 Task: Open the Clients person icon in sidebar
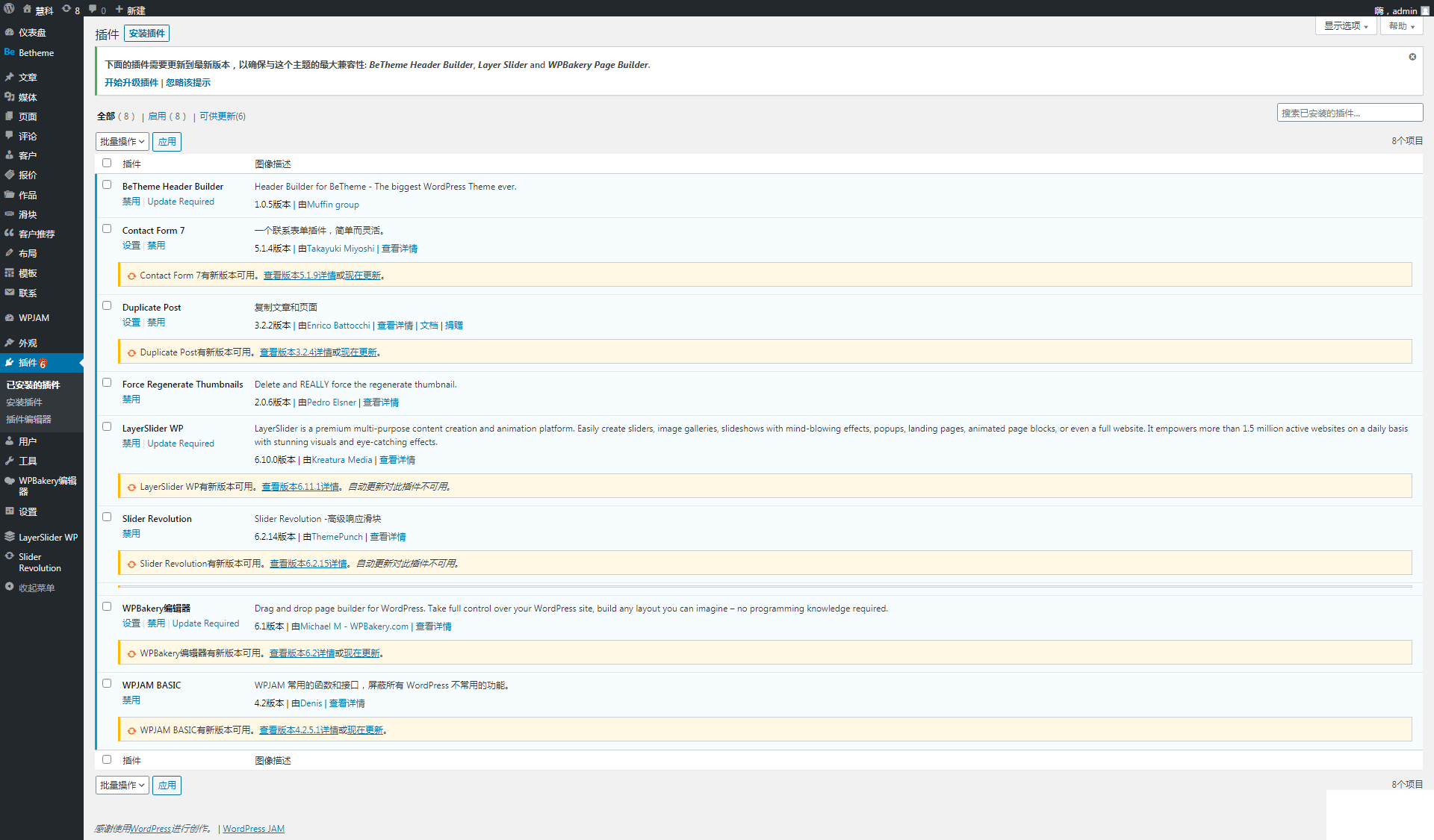[x=10, y=155]
